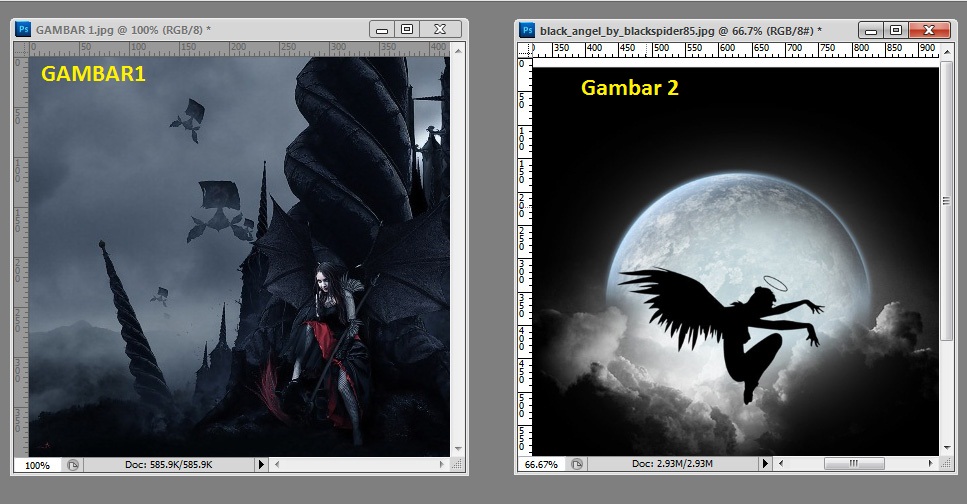967x504 pixels.
Task: Click horizontal scrollbar thumb in black_angel window
Action: click(854, 463)
